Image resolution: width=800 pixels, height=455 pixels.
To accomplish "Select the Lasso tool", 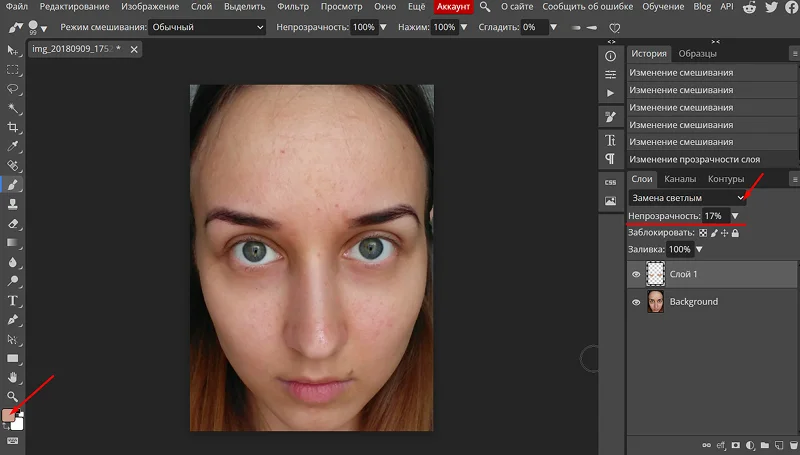I will pos(13,89).
